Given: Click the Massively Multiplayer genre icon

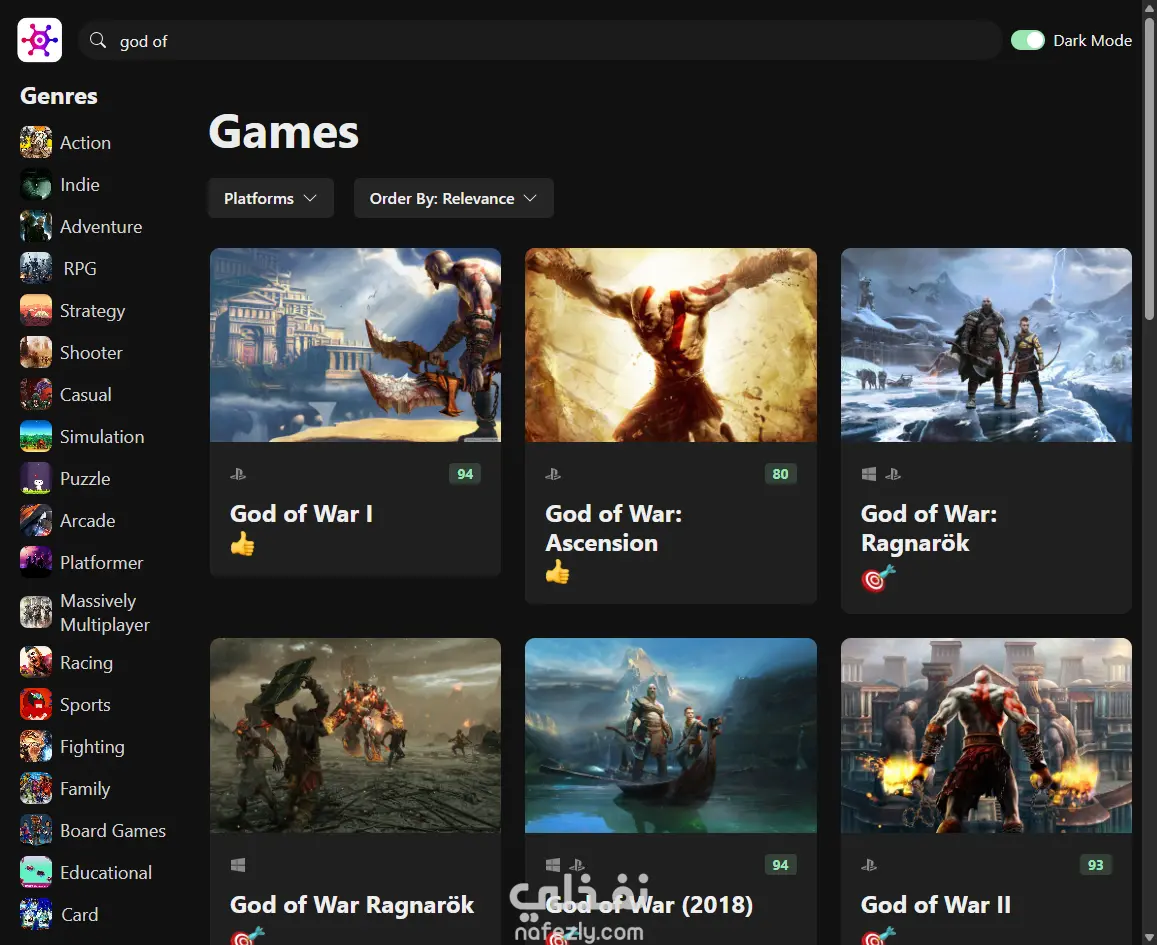Looking at the screenshot, I should pyautogui.click(x=35, y=612).
